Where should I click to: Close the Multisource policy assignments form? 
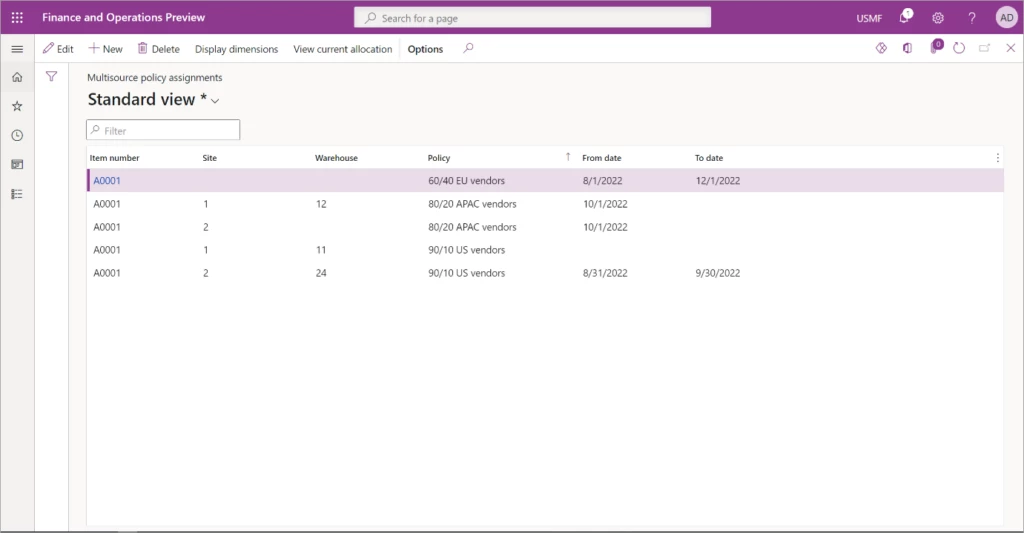pyautogui.click(x=1010, y=48)
